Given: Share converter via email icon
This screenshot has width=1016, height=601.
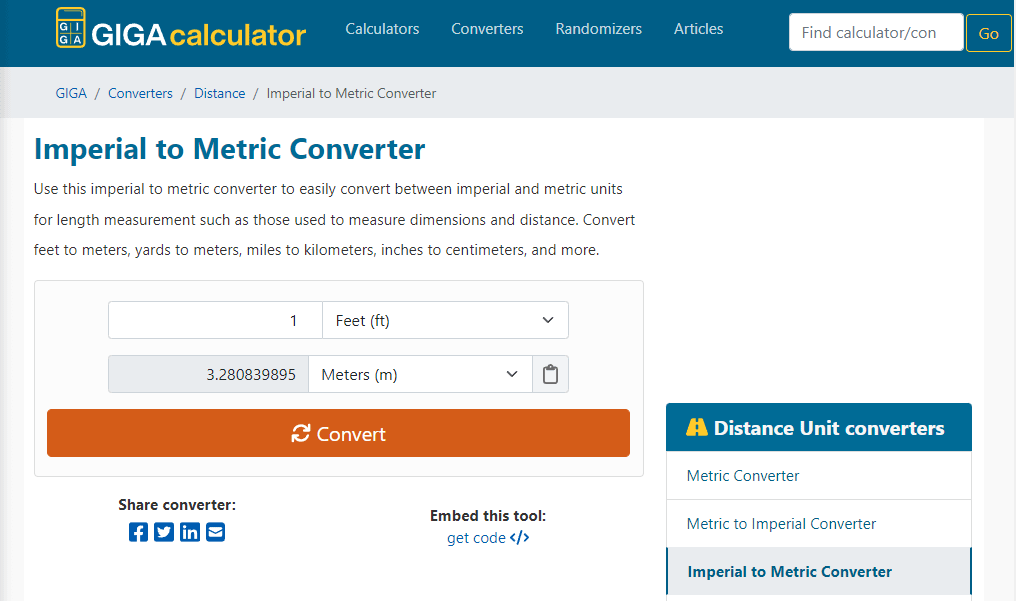Looking at the screenshot, I should [x=216, y=532].
